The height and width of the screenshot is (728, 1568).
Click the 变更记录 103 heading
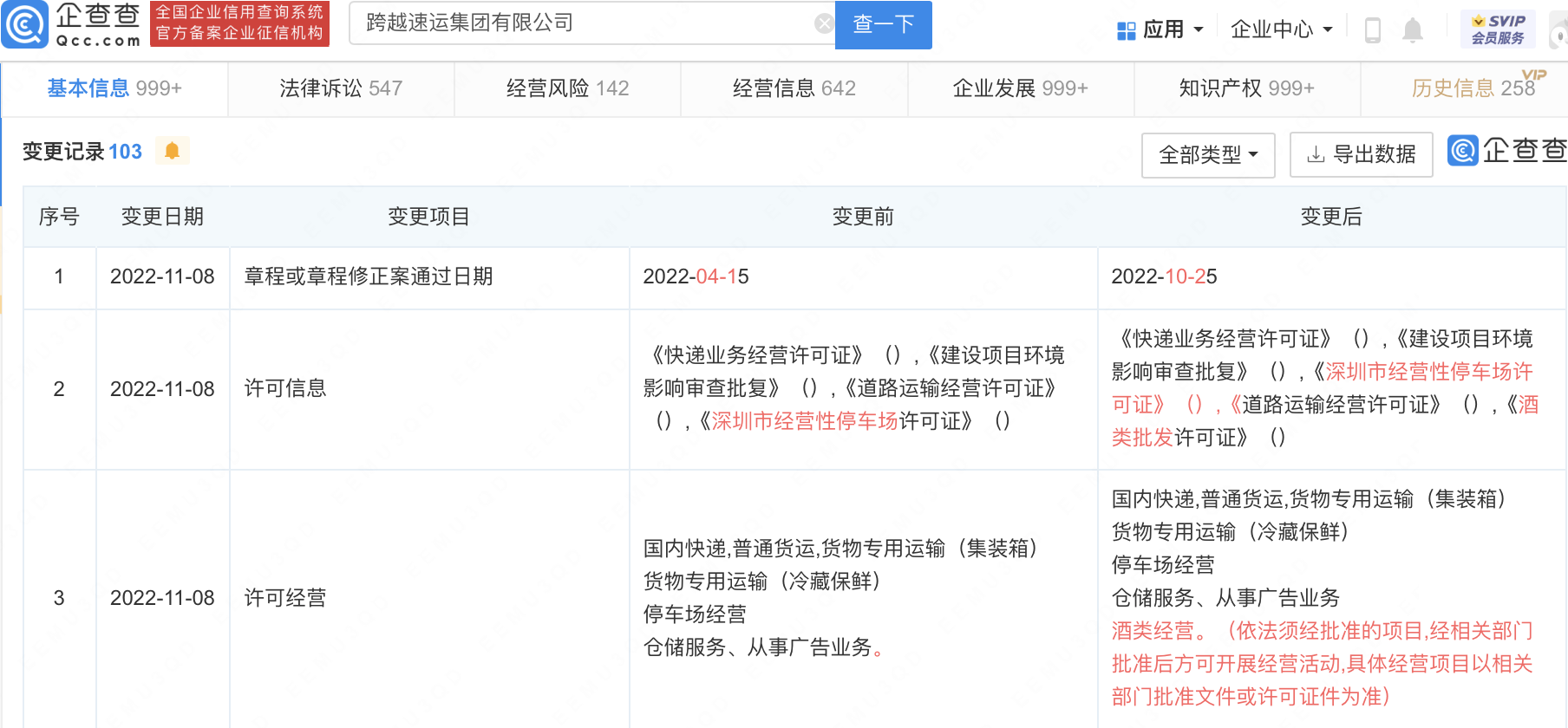tap(82, 152)
